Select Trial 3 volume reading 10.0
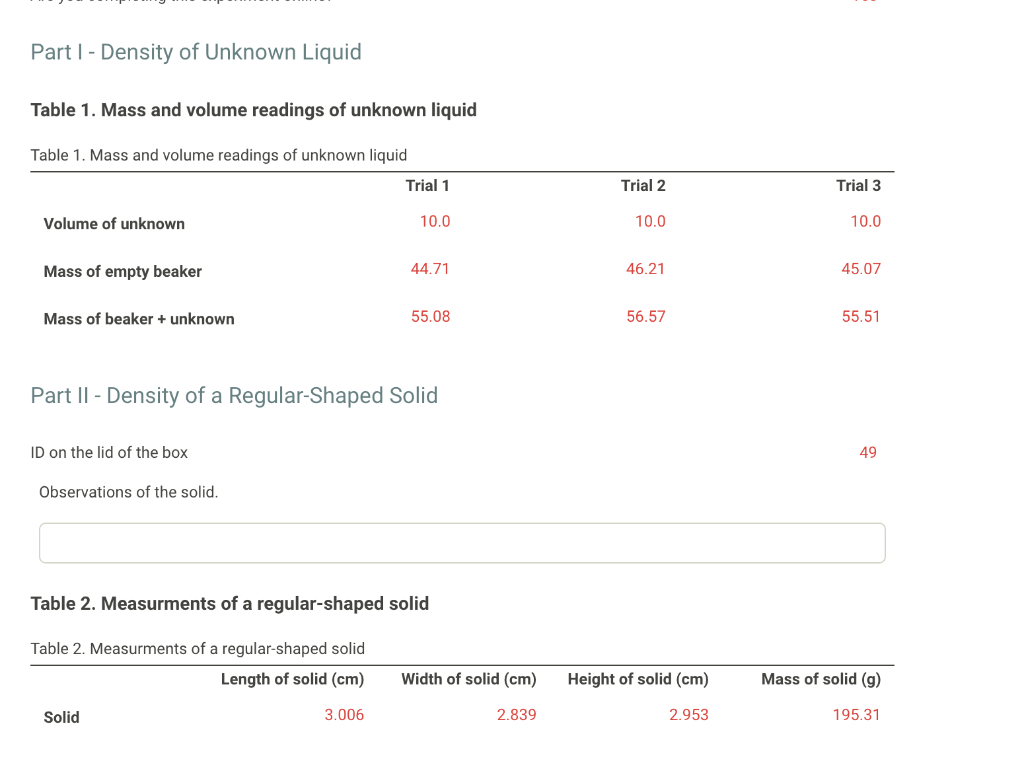This screenshot has width=1024, height=769. tap(866, 221)
